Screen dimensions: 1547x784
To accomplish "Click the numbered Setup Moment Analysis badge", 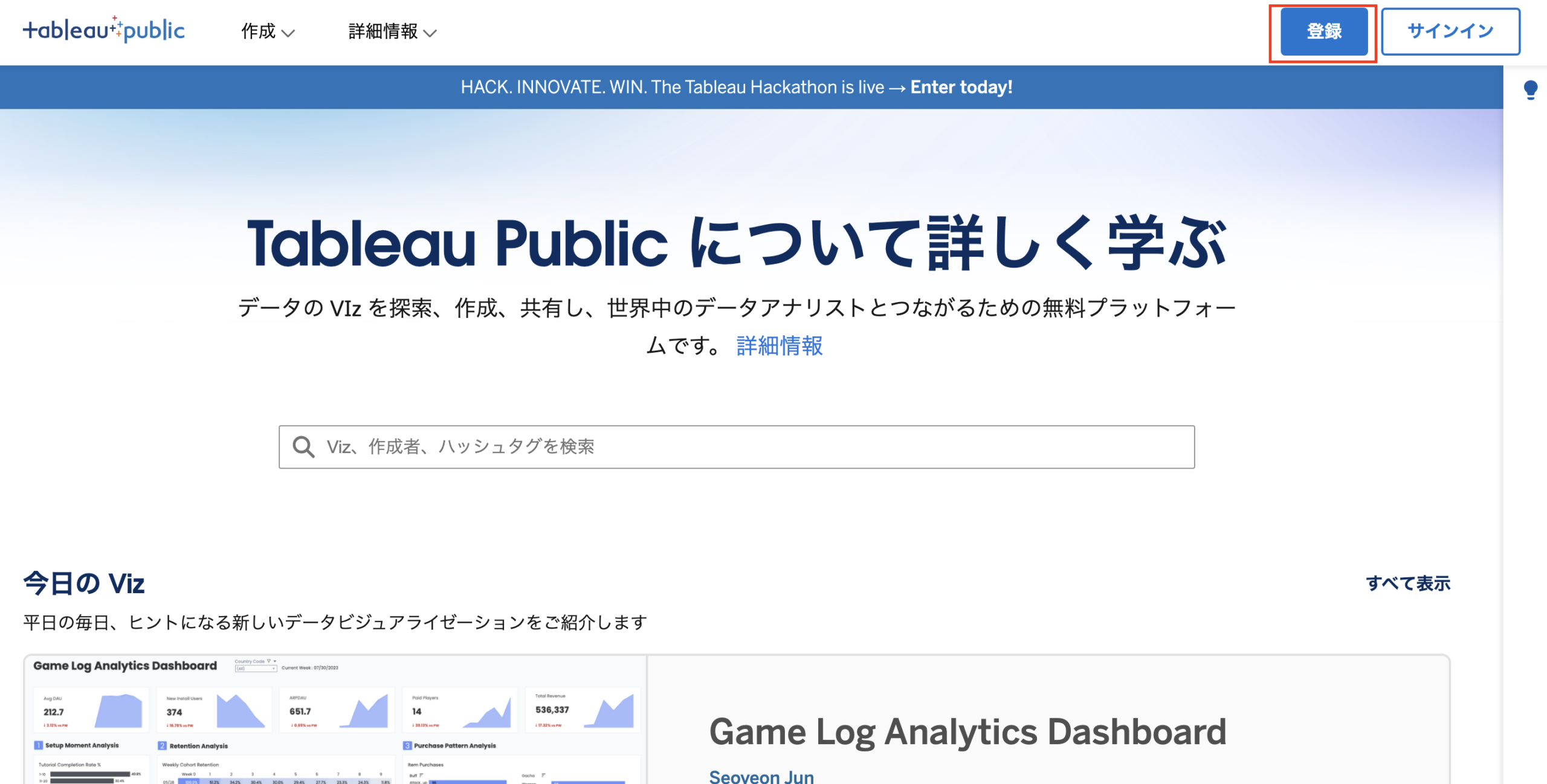I will point(39,745).
